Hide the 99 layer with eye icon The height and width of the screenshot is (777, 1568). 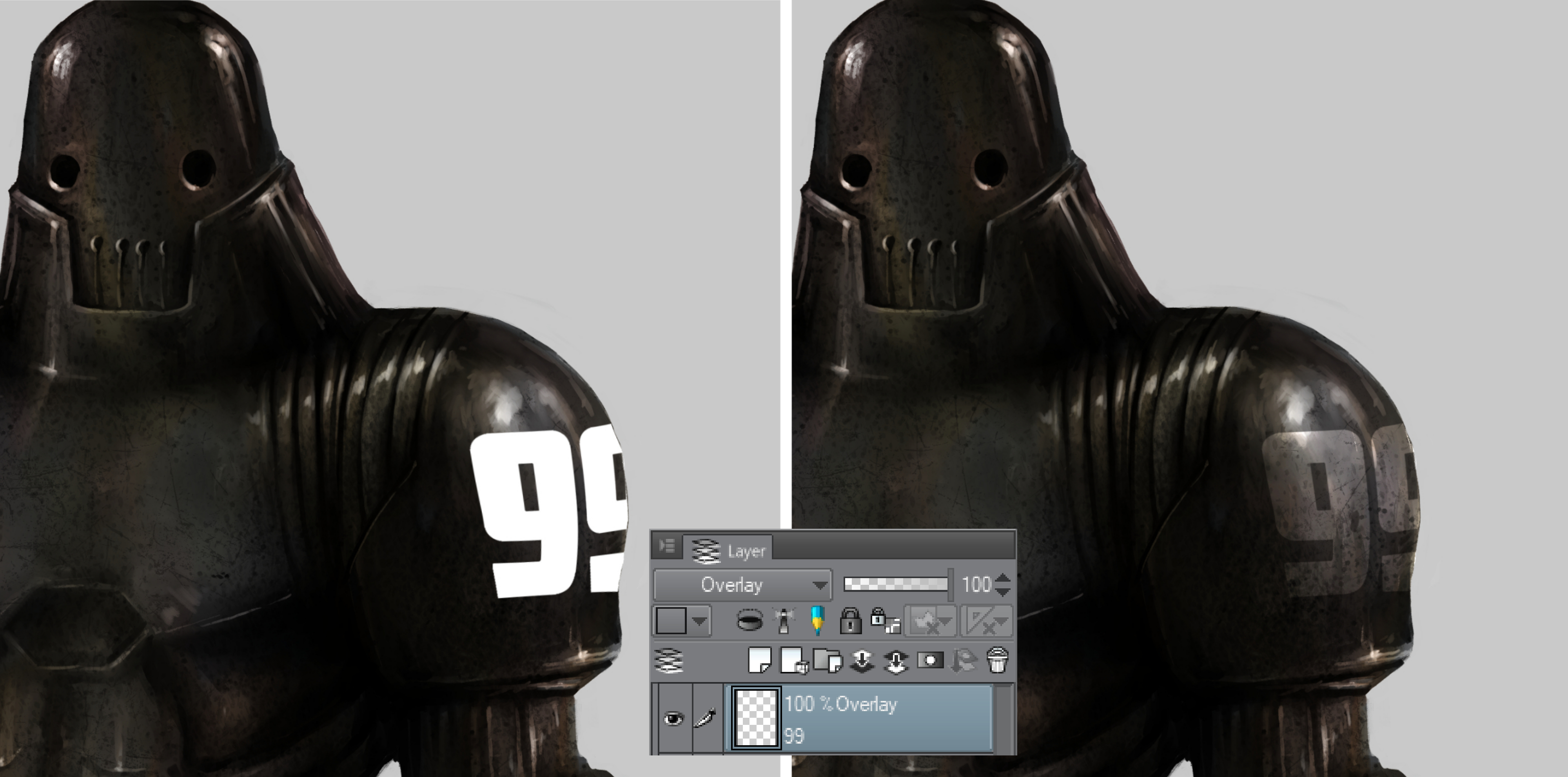coord(673,719)
